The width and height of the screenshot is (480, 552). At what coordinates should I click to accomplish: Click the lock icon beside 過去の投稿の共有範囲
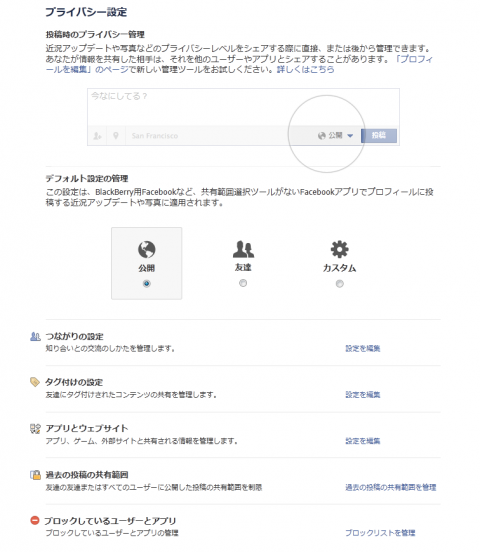[x=35, y=475]
